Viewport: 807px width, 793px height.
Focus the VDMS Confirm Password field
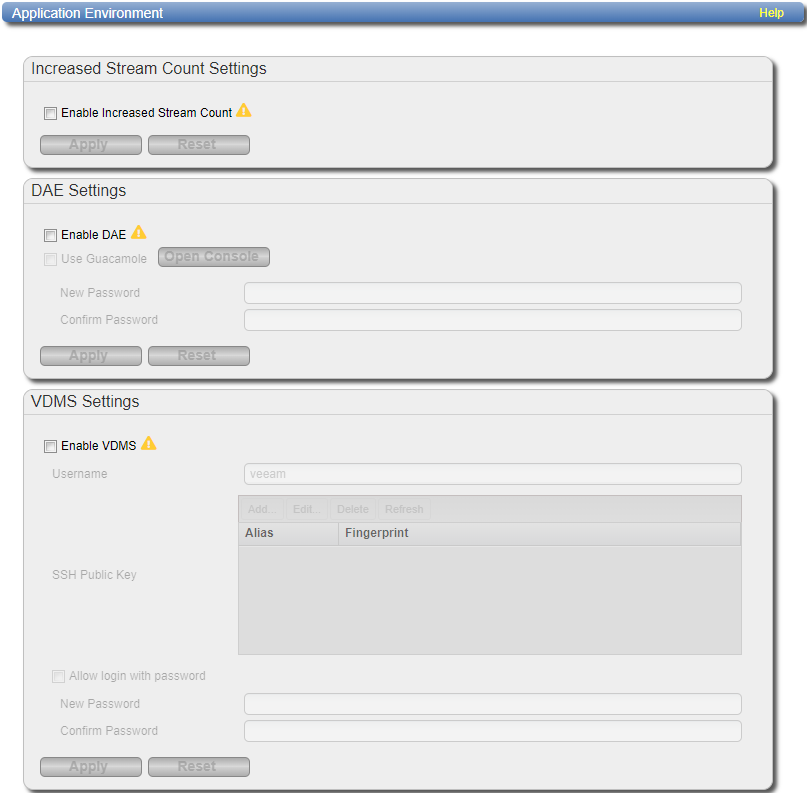point(493,731)
